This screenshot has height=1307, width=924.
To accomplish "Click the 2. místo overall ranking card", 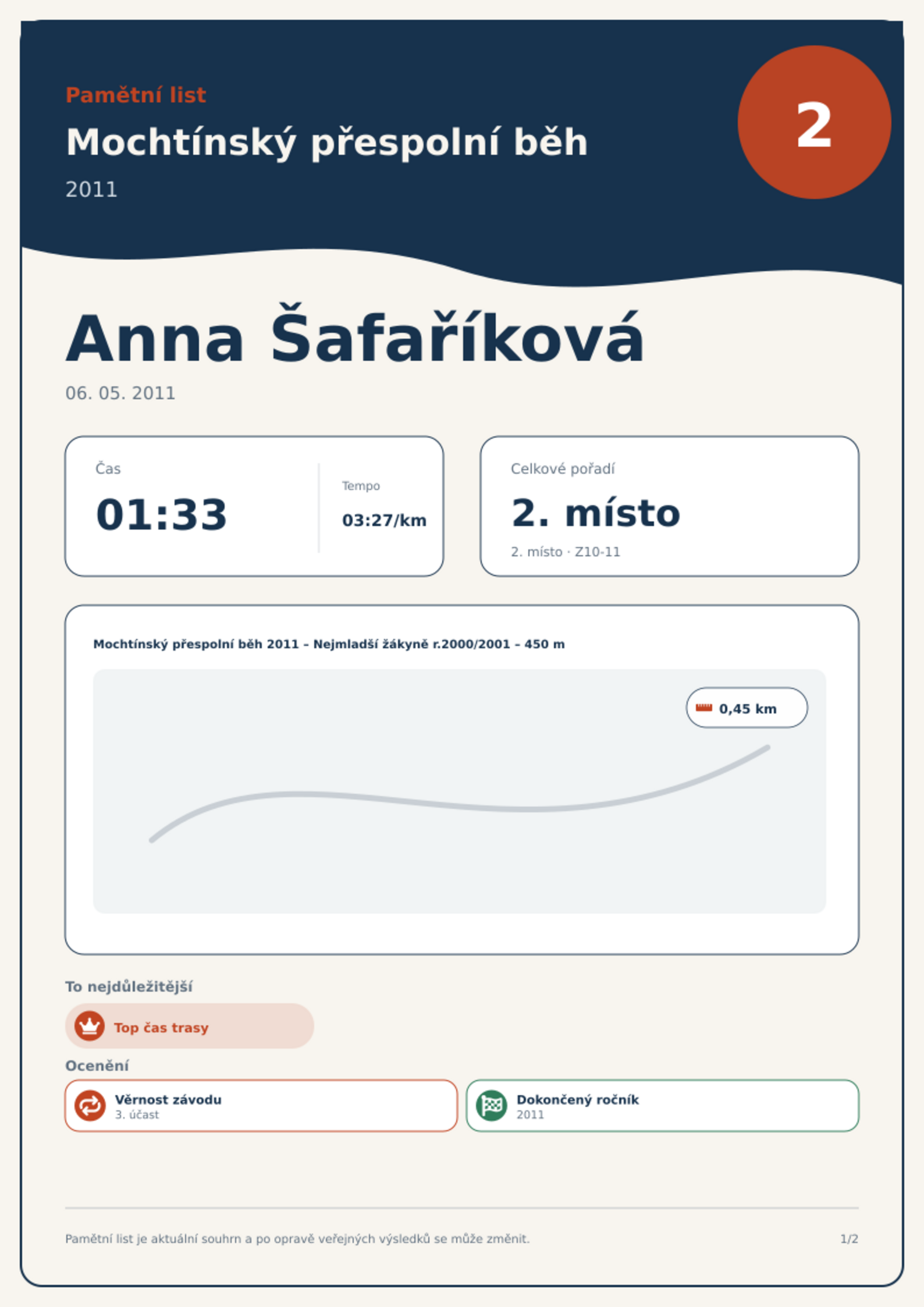I will point(669,506).
